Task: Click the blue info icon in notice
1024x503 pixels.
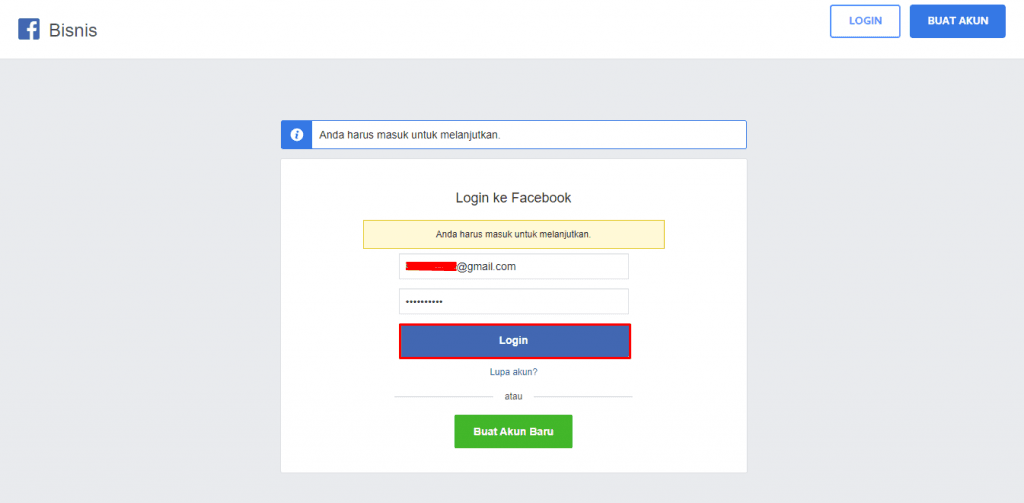Action: 296,135
